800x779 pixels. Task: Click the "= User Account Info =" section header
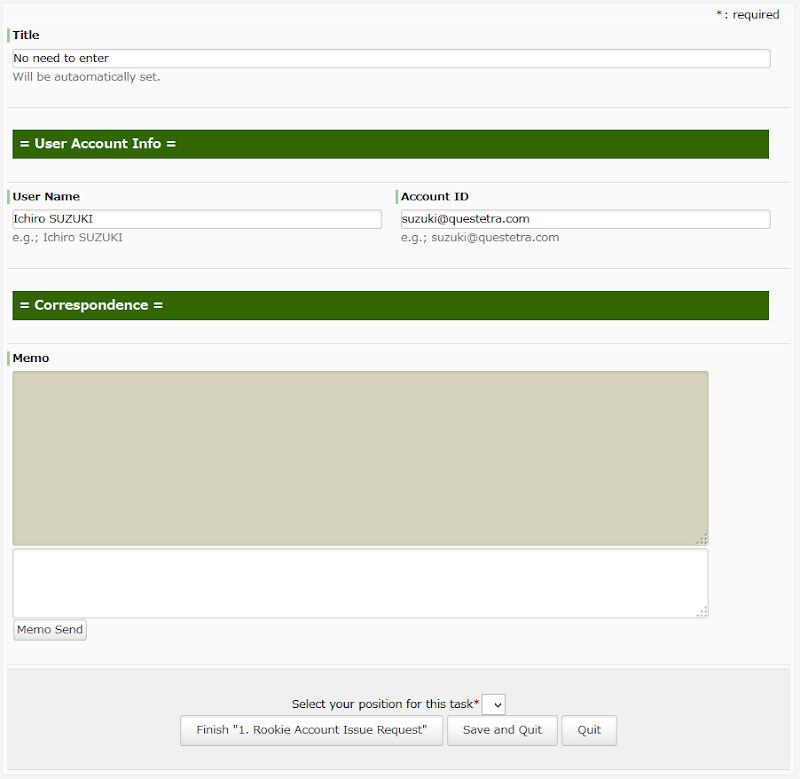(x=390, y=143)
